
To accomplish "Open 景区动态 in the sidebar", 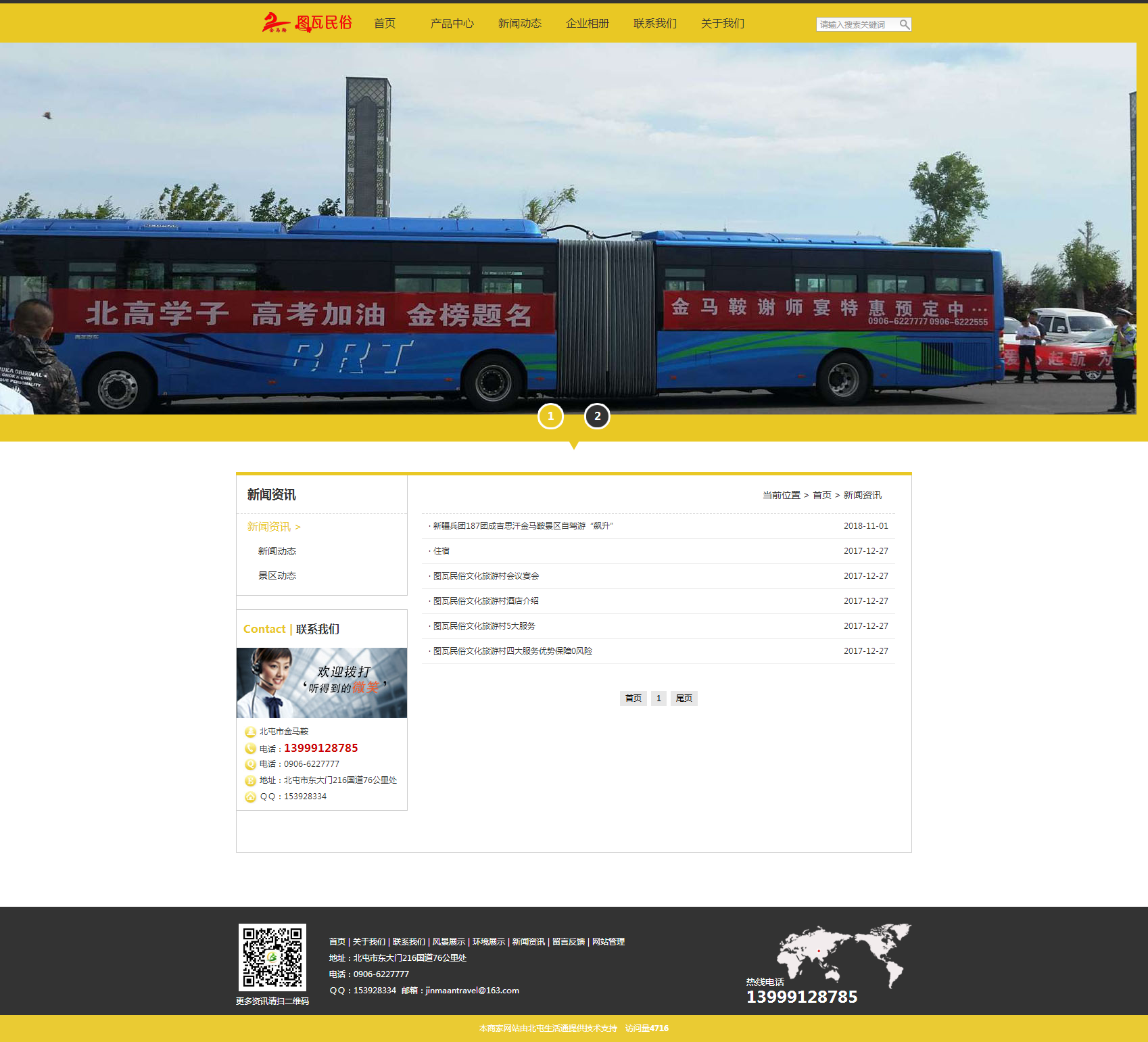I will tap(277, 575).
